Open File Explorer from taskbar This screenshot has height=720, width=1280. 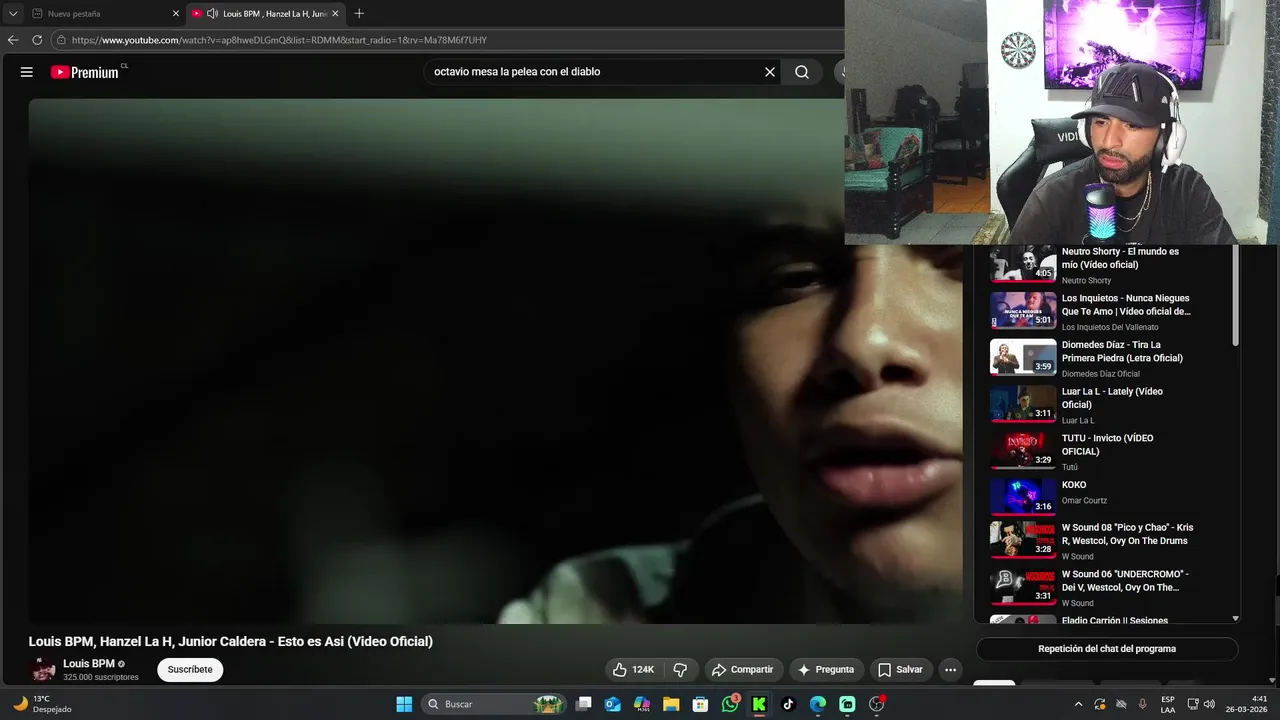(x=671, y=704)
